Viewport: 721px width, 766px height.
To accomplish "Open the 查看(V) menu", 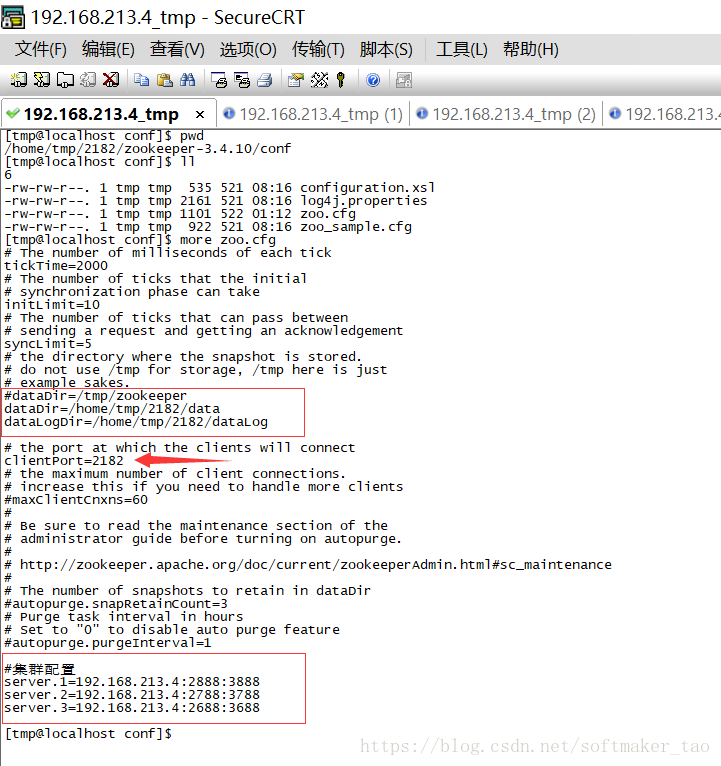I will pos(177,49).
